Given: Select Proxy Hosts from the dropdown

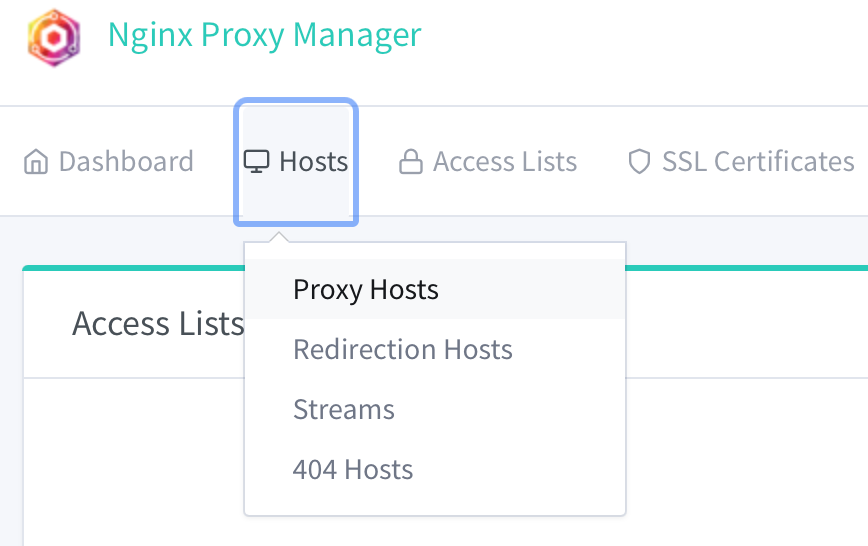Looking at the screenshot, I should click(435, 290).
